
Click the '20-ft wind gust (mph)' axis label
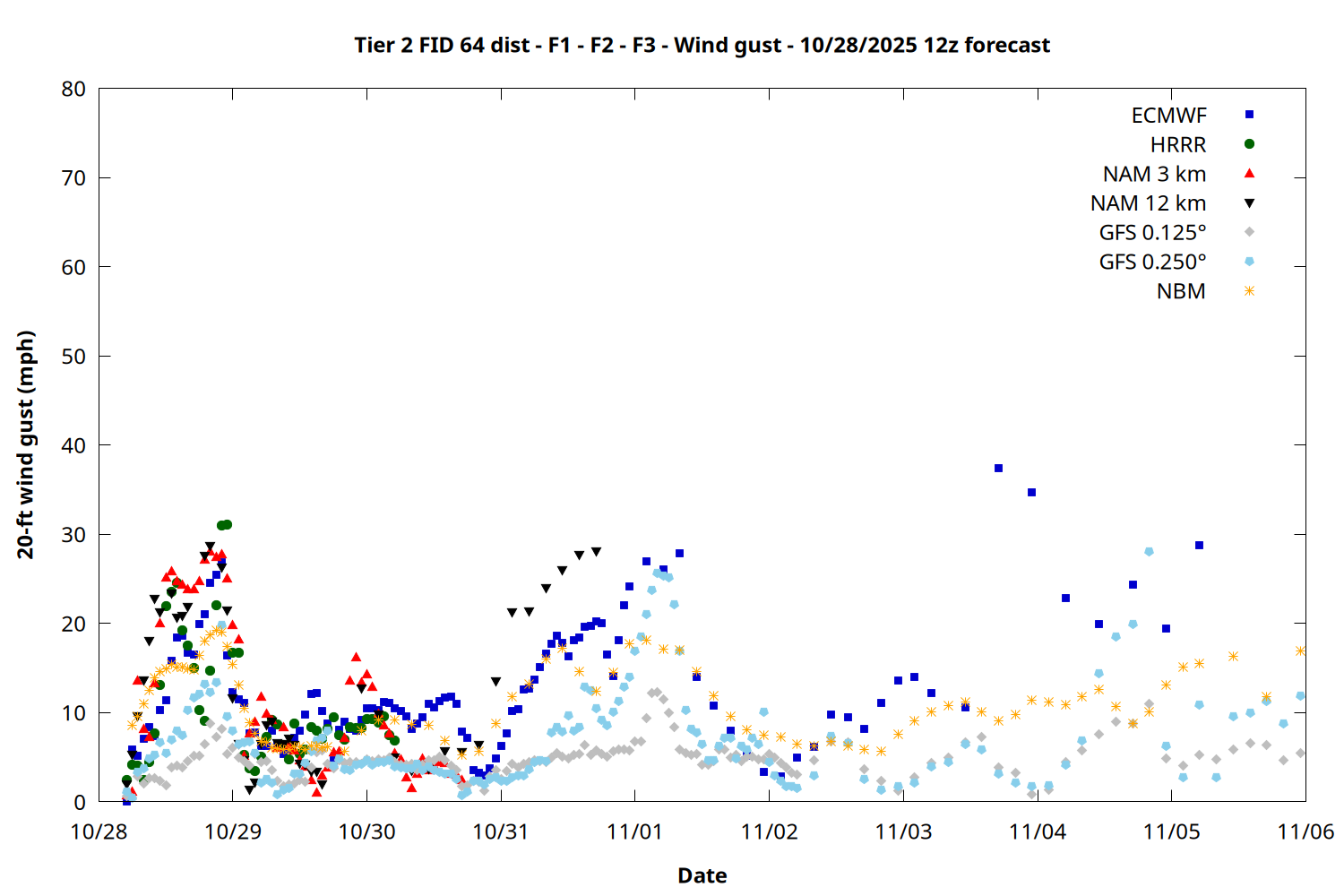pos(26,444)
